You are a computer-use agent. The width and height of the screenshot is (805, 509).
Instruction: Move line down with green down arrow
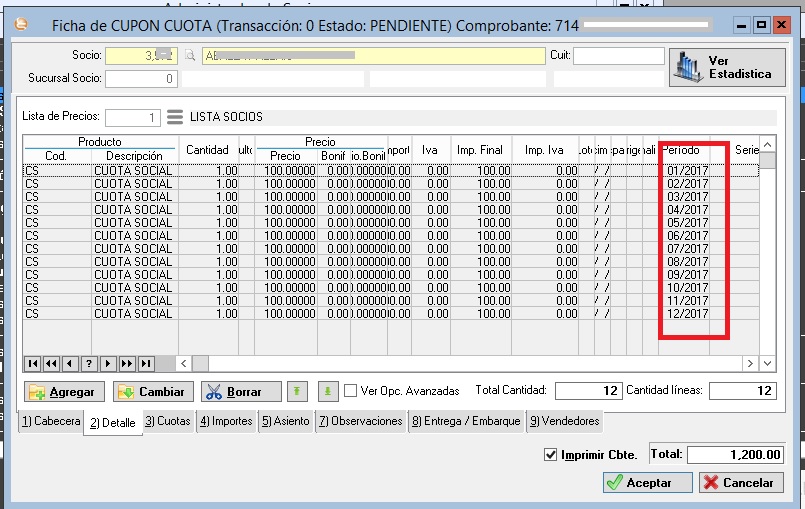coord(327,392)
